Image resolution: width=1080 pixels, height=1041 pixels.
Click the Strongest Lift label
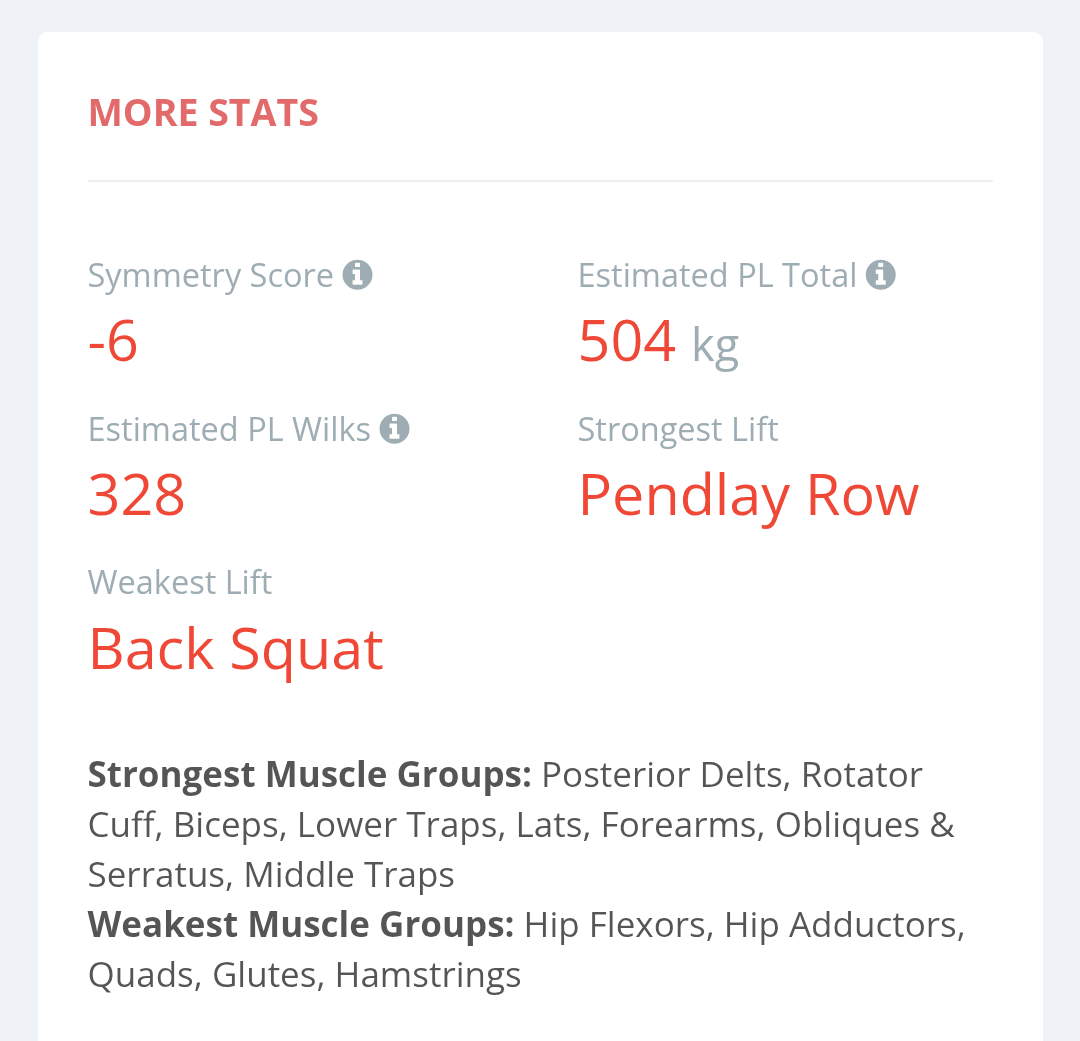click(x=677, y=429)
